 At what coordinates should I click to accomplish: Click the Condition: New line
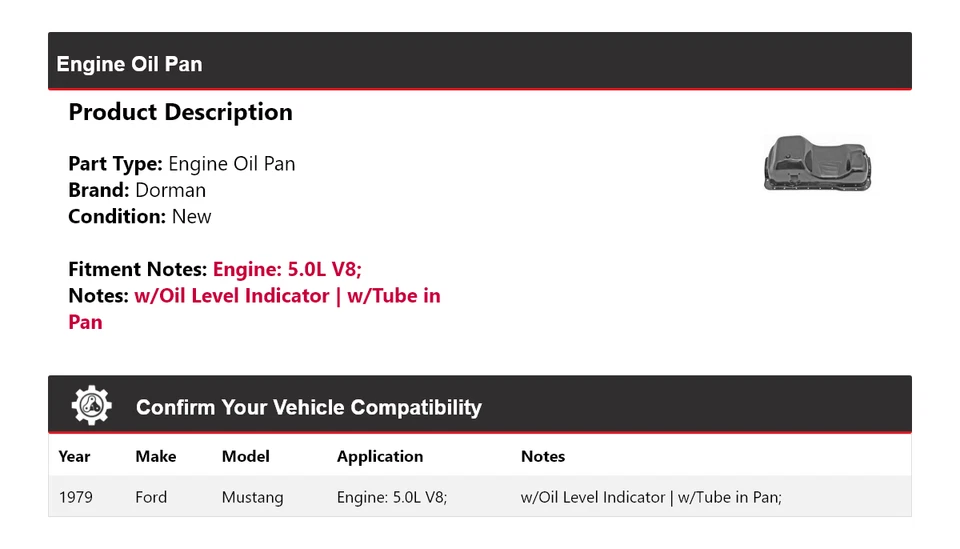click(140, 216)
